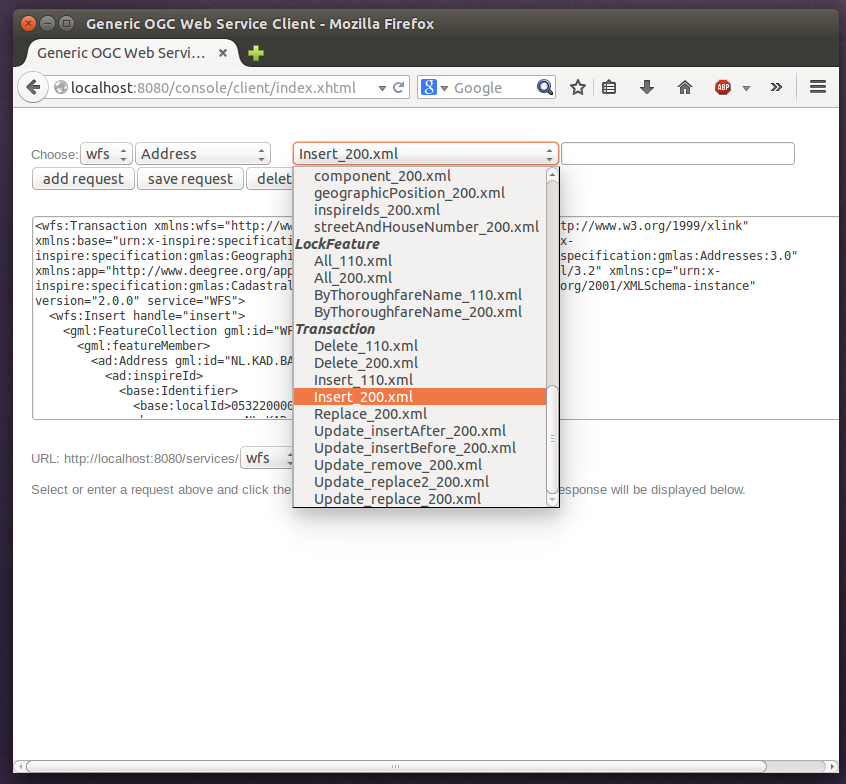Navigate forward using the forward arrow
This screenshot has width=846, height=784.
(x=60, y=87)
